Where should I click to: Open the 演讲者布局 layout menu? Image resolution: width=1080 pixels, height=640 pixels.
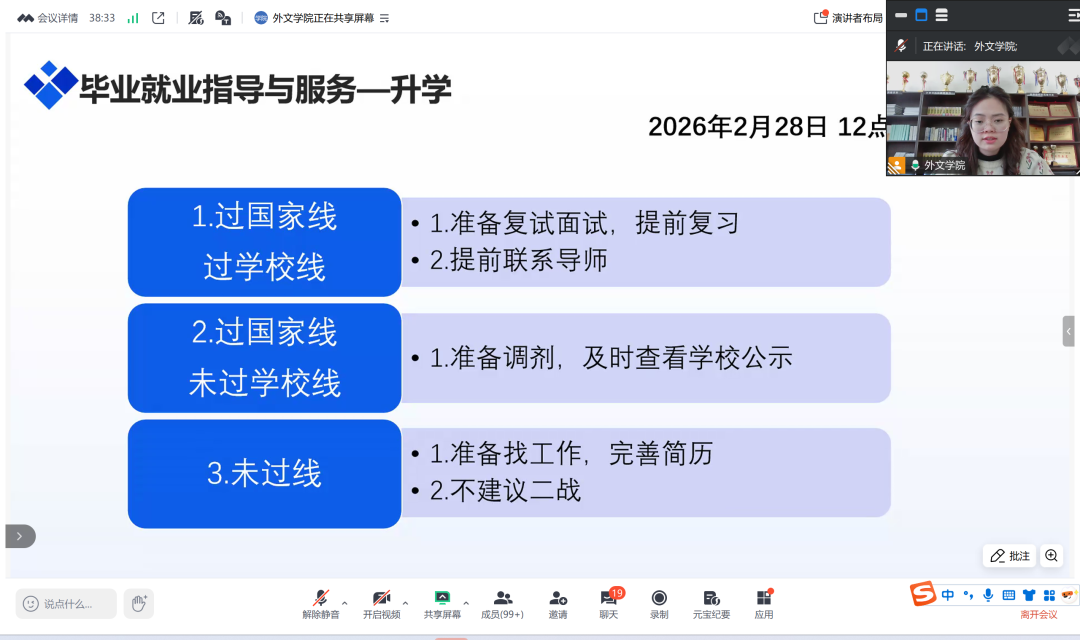[849, 18]
